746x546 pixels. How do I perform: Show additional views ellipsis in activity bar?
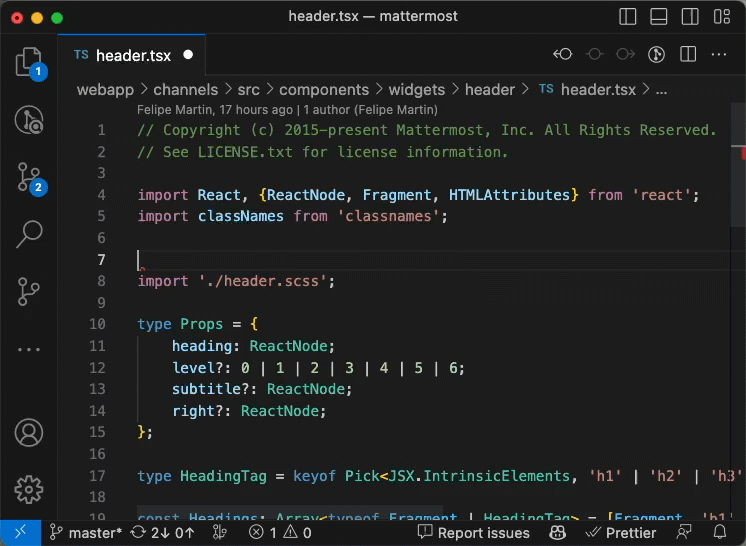tap(29, 350)
